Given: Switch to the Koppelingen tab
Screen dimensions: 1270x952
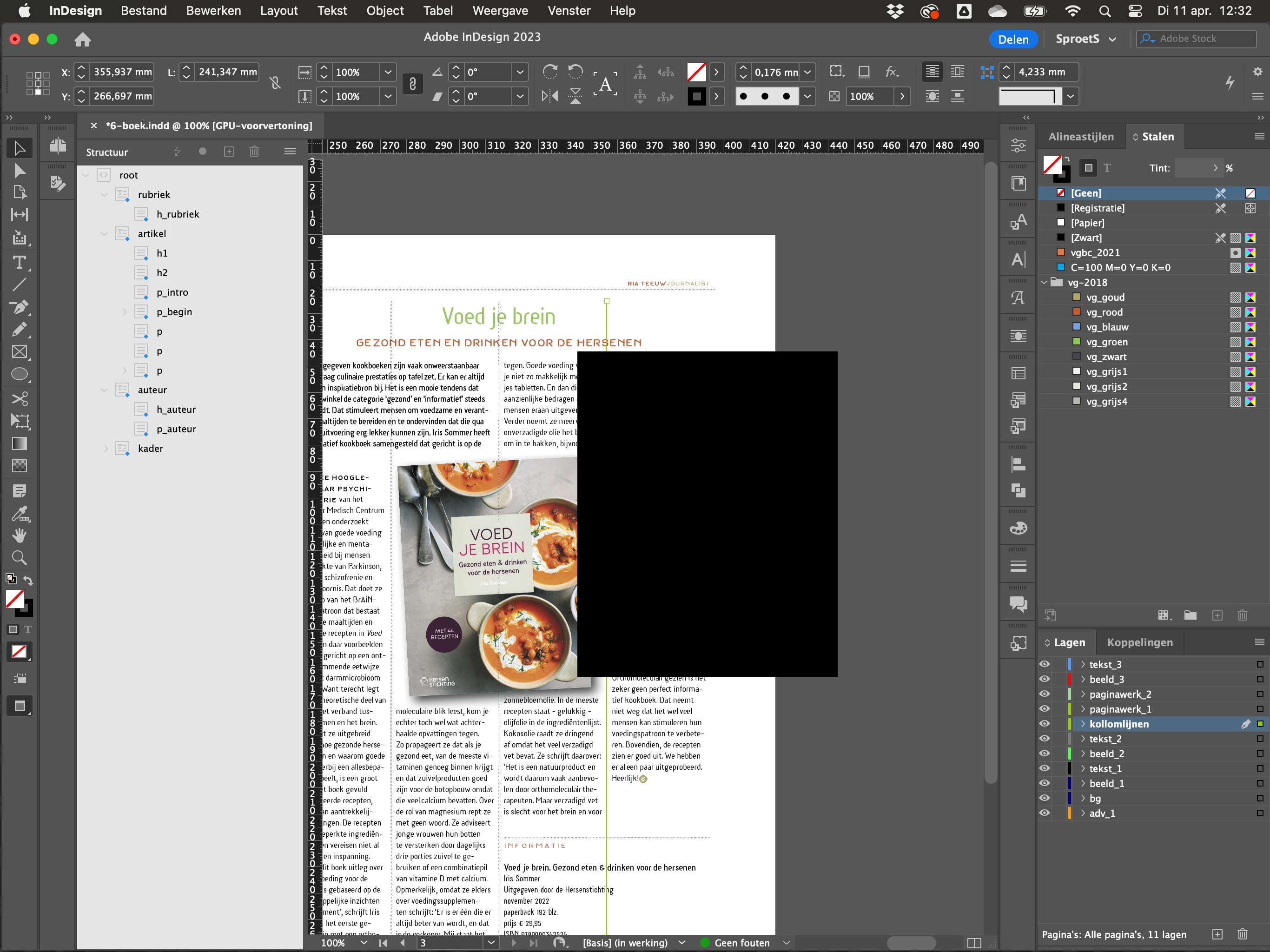Looking at the screenshot, I should coord(1139,642).
